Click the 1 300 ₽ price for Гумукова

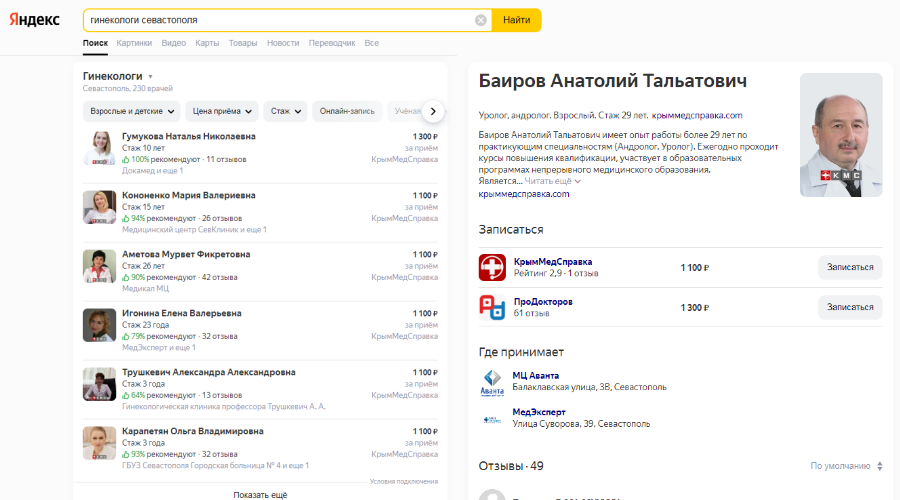tap(425, 137)
